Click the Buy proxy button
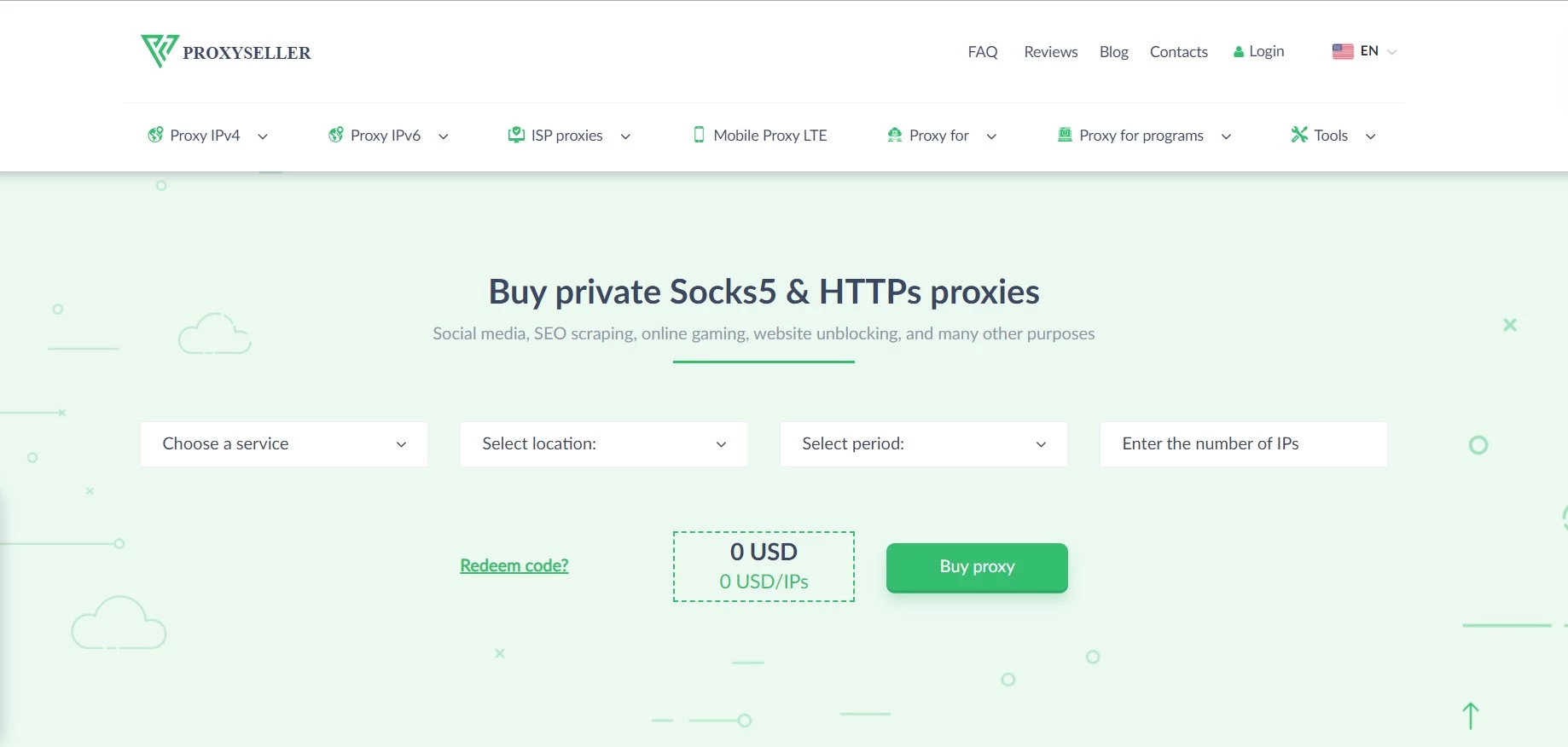The image size is (1568, 747). pyautogui.click(x=977, y=567)
